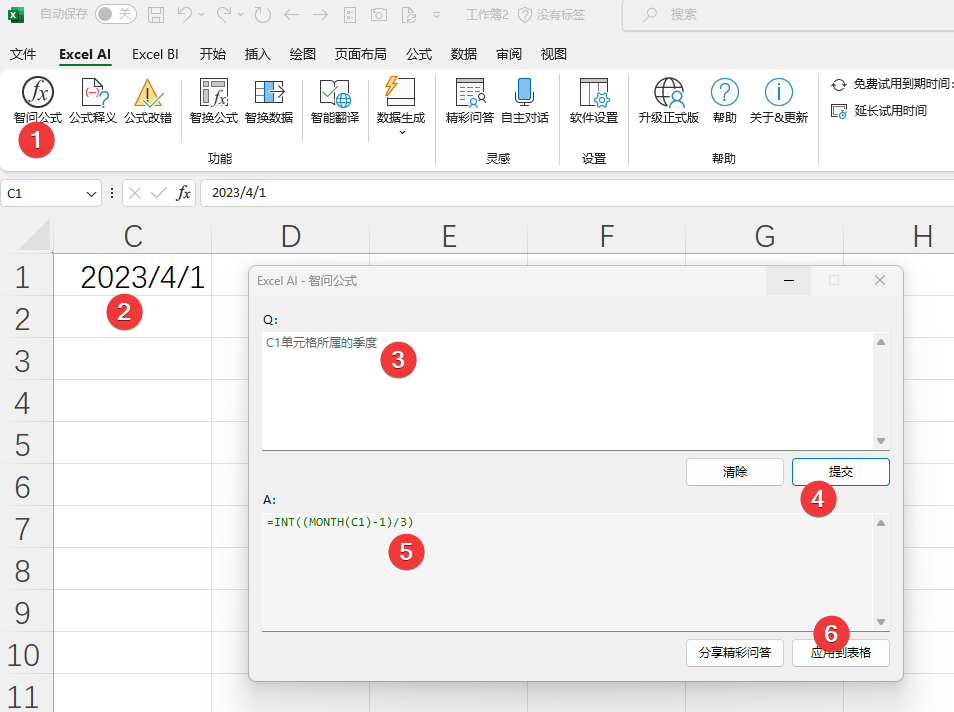
Task: Click the Undo arrow icon
Action: pos(185,15)
